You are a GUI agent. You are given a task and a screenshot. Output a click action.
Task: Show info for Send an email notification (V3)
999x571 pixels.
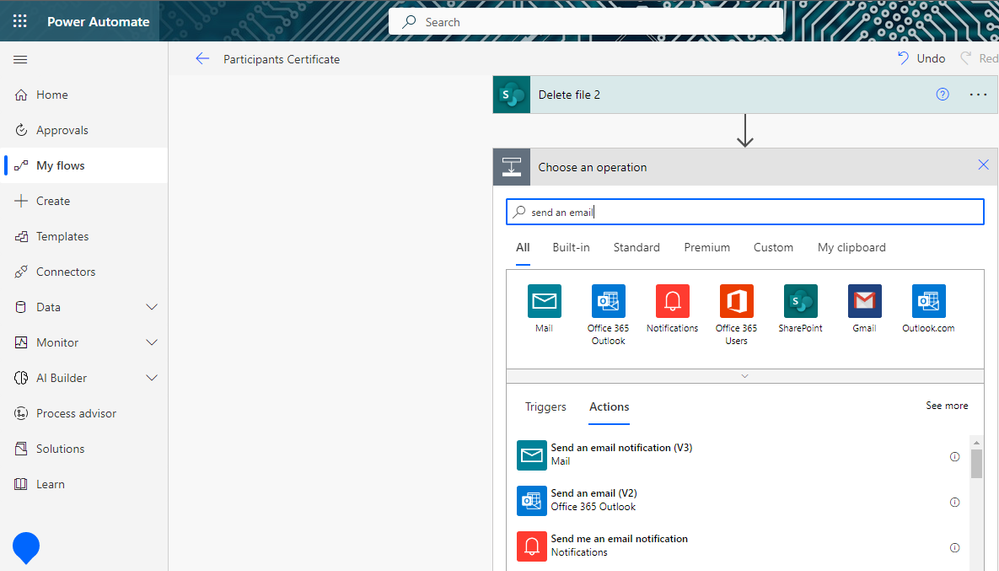coord(954,456)
